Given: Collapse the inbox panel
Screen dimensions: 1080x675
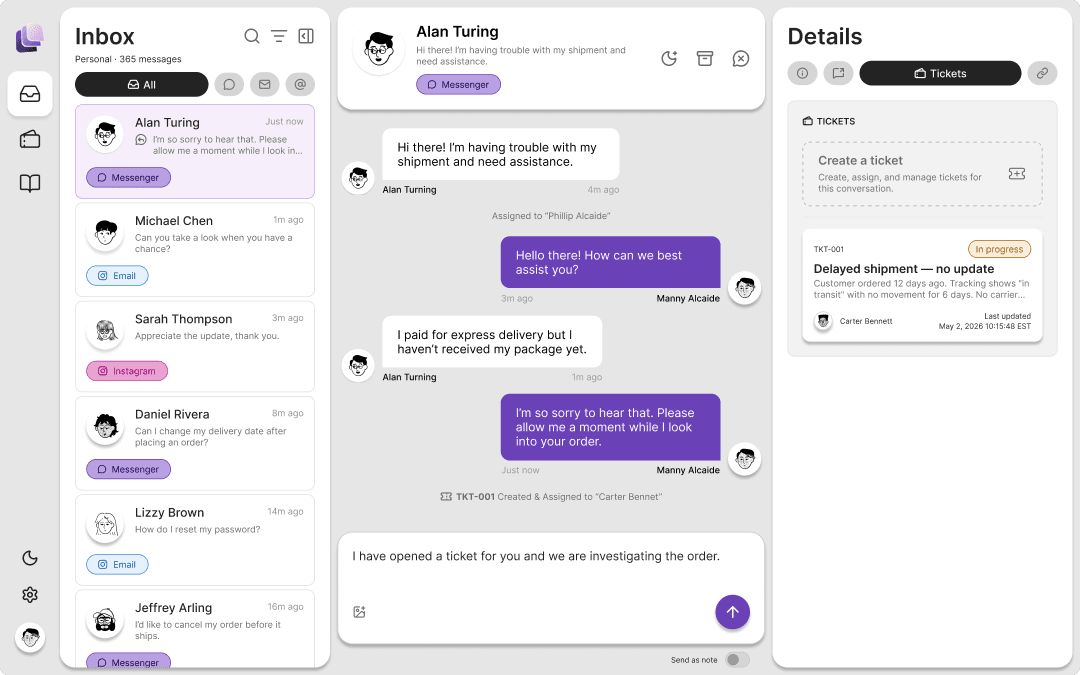Looking at the screenshot, I should 306,36.
